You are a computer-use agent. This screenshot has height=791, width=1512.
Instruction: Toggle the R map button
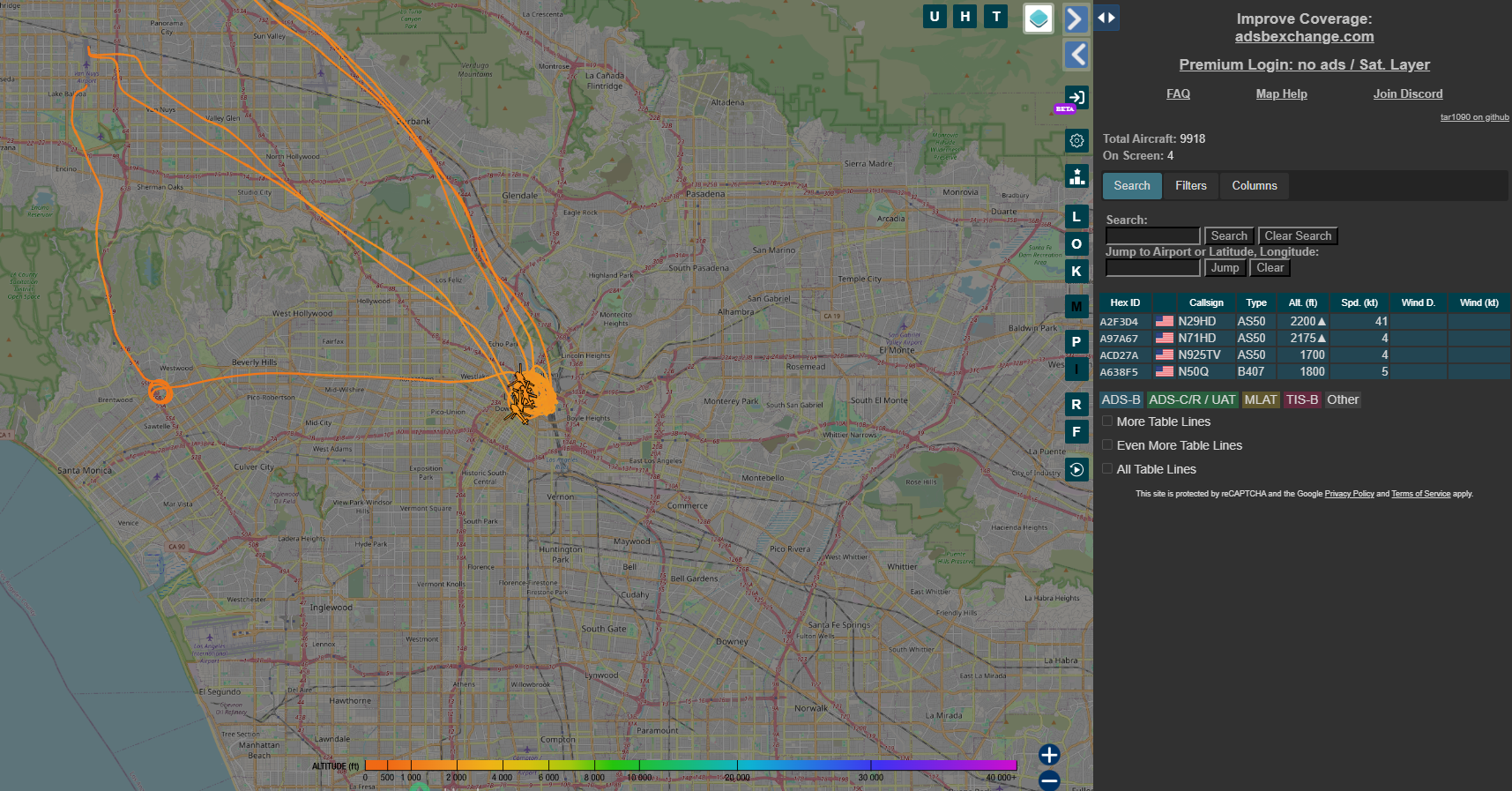tap(1076, 405)
